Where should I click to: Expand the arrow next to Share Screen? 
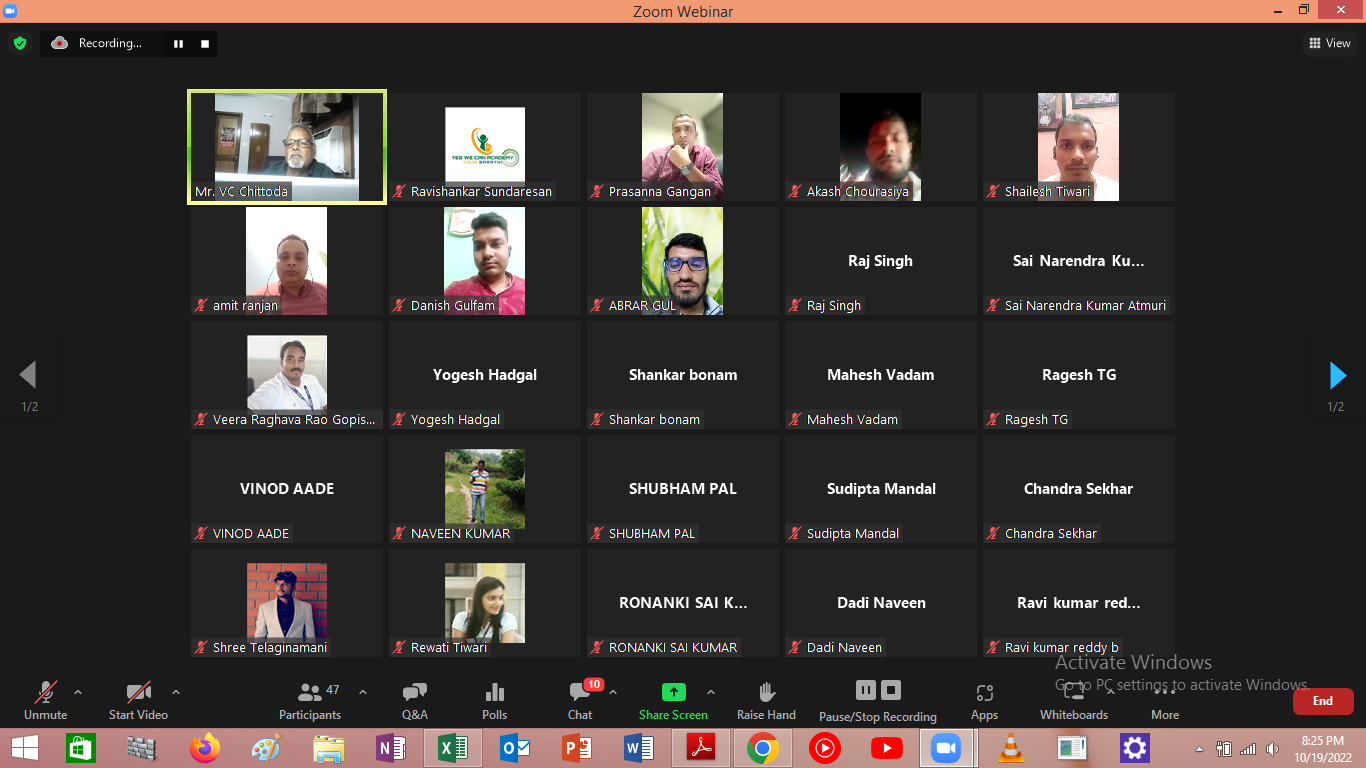point(711,692)
